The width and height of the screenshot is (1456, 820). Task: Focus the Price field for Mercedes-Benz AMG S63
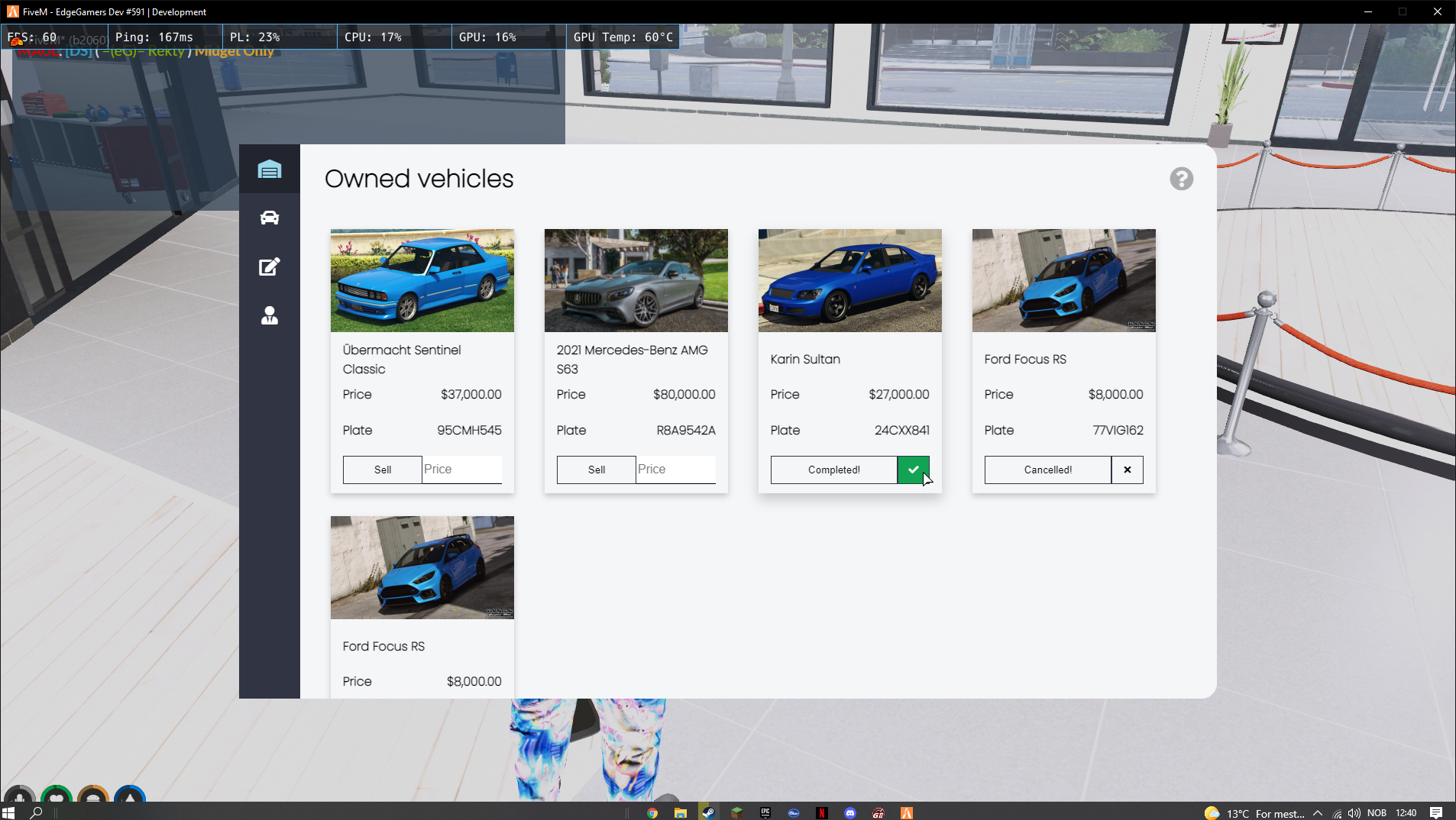(676, 470)
